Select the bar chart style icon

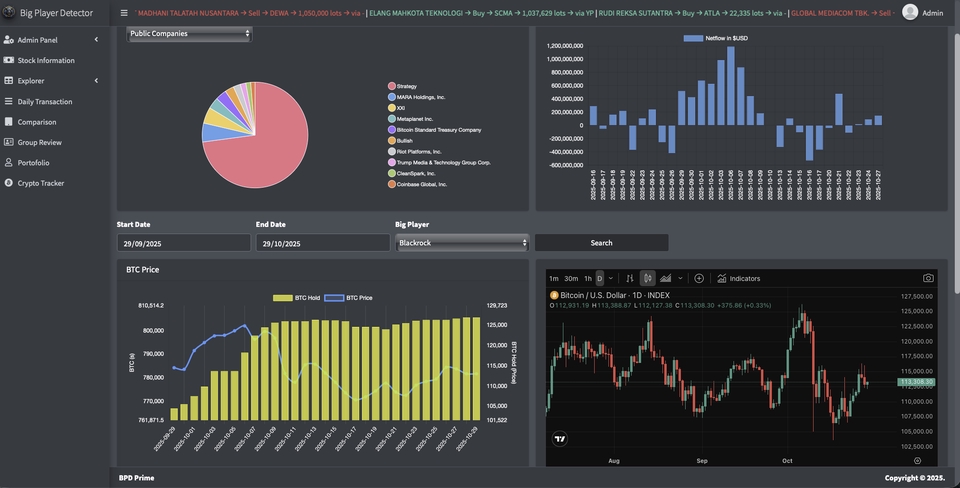coord(629,278)
